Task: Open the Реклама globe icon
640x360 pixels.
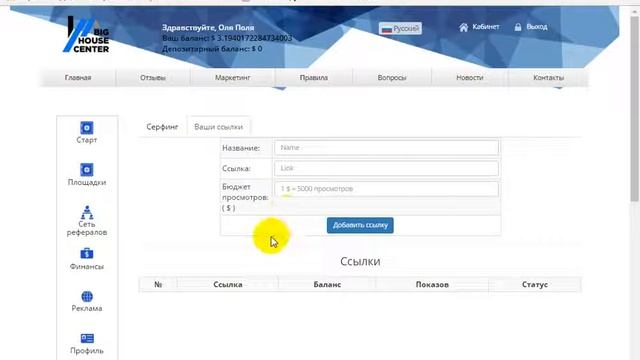Action: [x=87, y=296]
